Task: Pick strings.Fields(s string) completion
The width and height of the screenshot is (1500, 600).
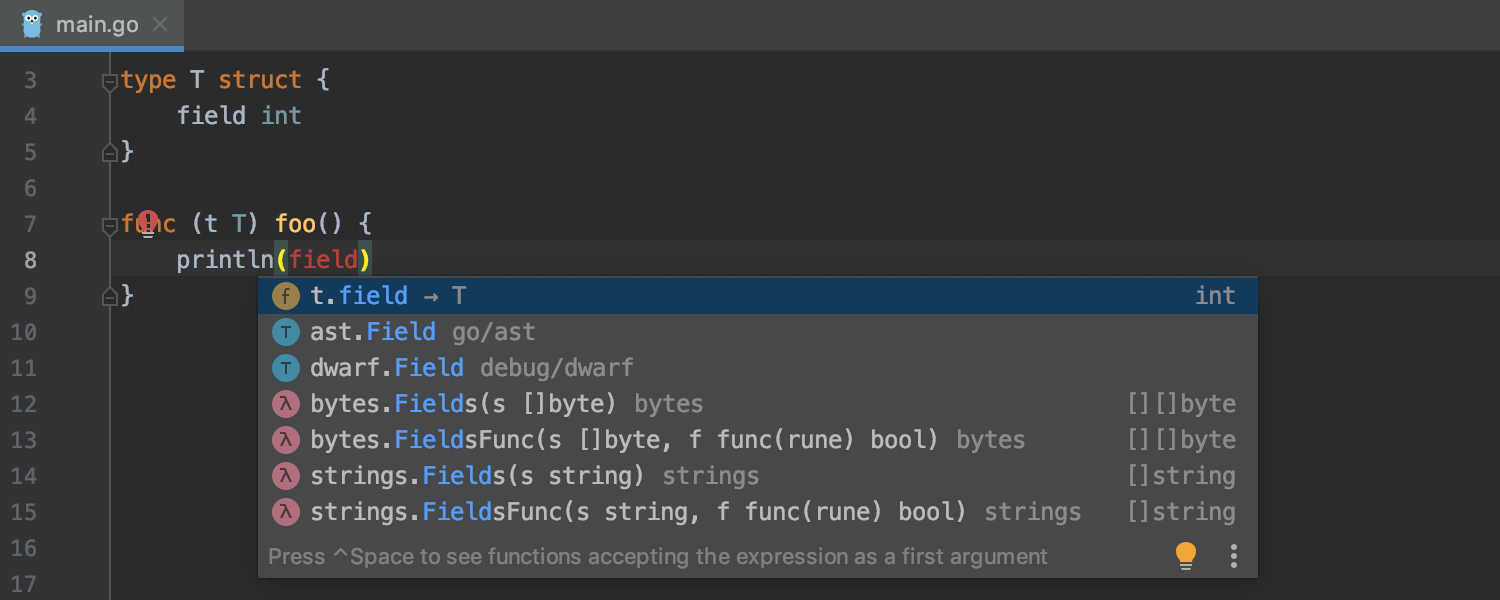Action: [x=758, y=476]
